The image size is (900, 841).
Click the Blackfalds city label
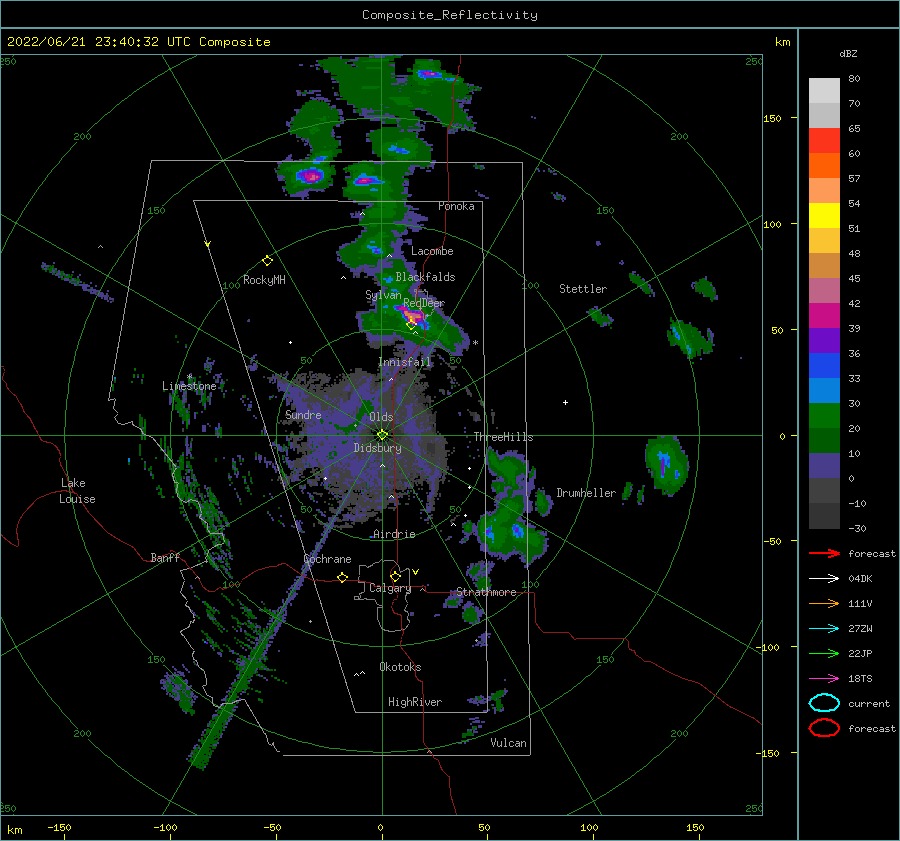click(425, 277)
